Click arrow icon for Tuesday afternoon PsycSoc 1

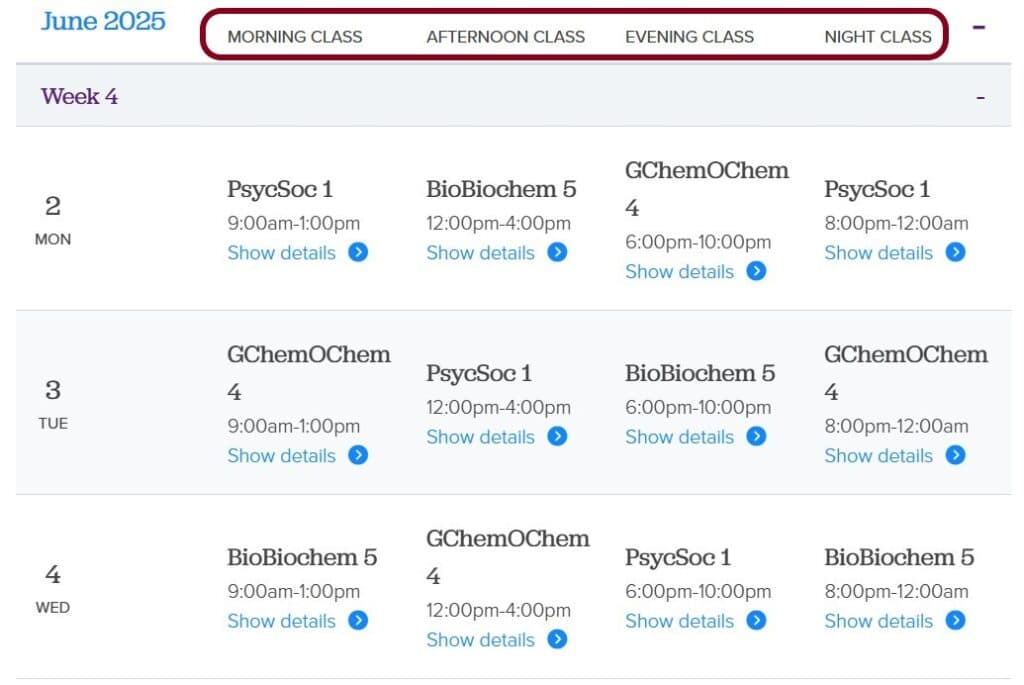click(557, 436)
